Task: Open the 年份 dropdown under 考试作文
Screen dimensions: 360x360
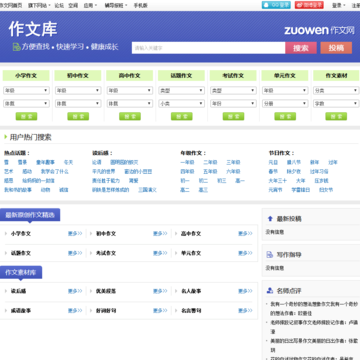Action: click(233, 104)
